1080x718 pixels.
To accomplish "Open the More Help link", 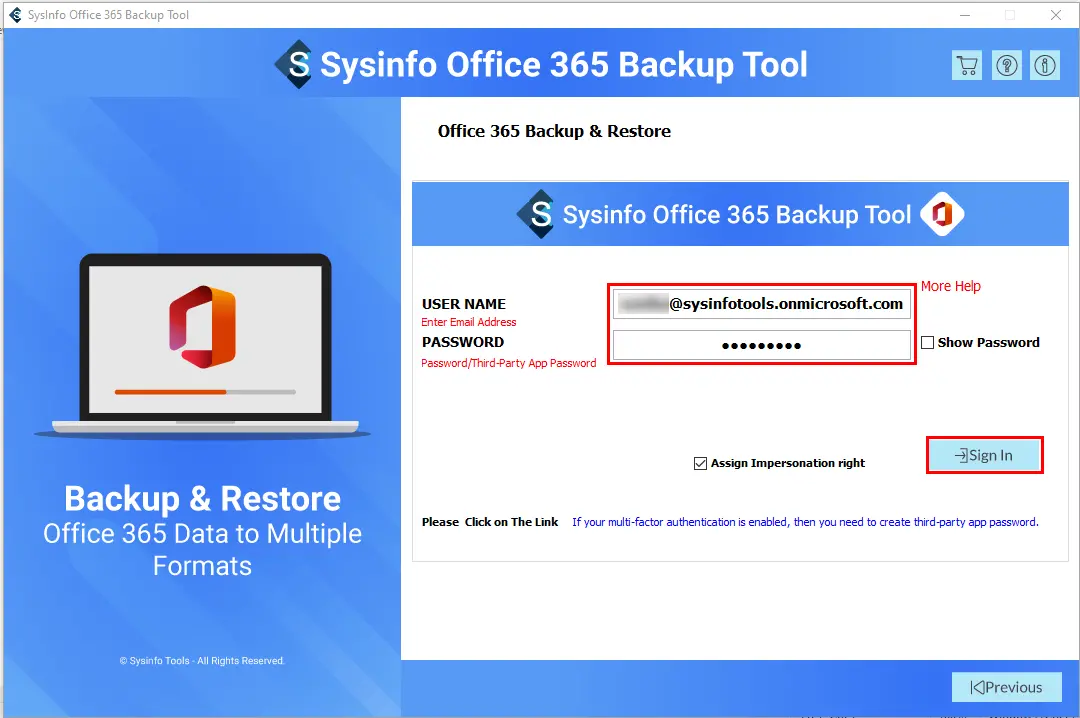I will 951,286.
